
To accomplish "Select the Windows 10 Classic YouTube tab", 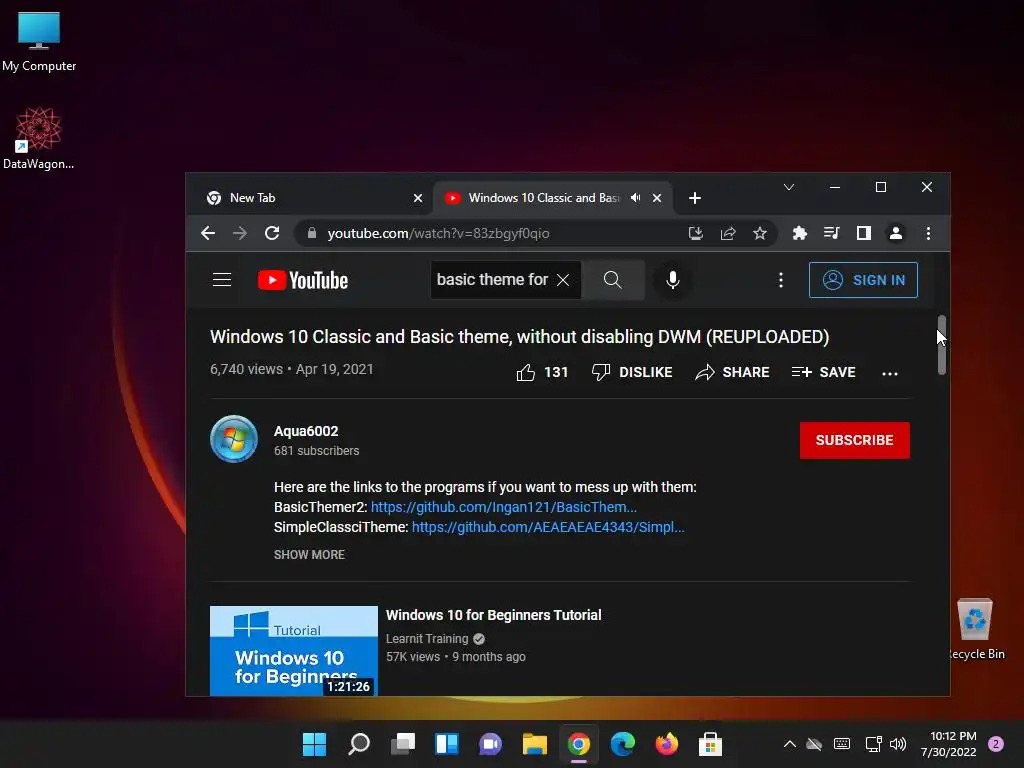I will [543, 198].
